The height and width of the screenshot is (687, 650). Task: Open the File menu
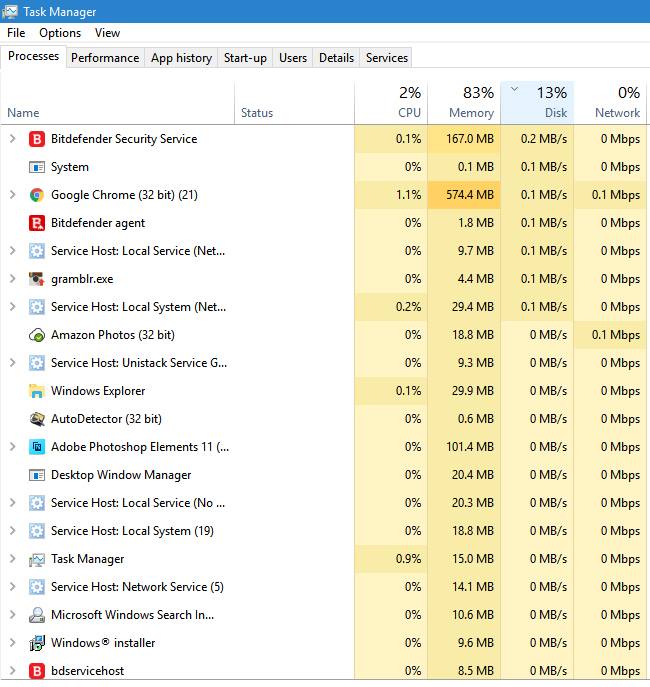click(x=16, y=33)
